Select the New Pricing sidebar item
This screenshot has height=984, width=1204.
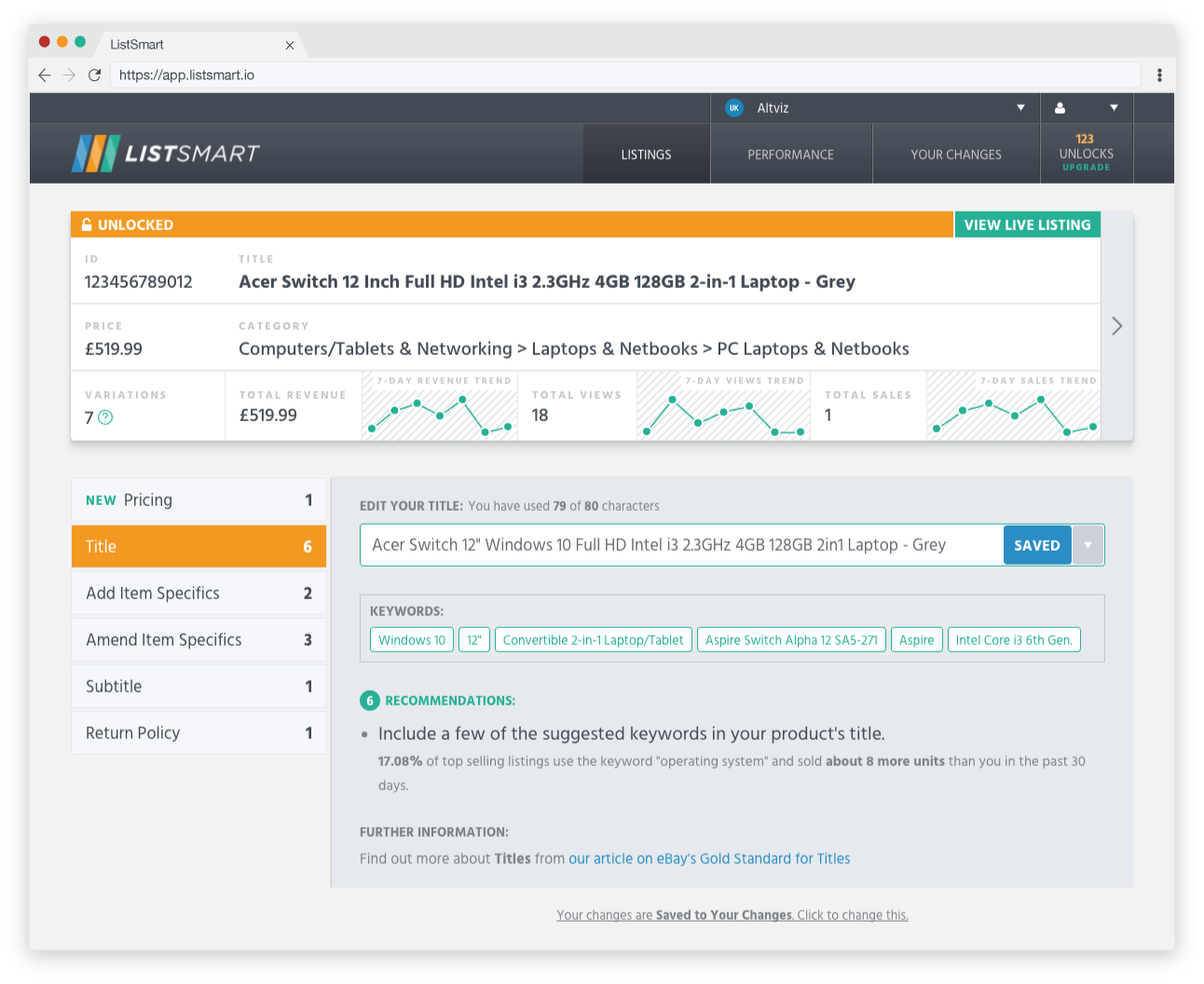click(x=198, y=500)
